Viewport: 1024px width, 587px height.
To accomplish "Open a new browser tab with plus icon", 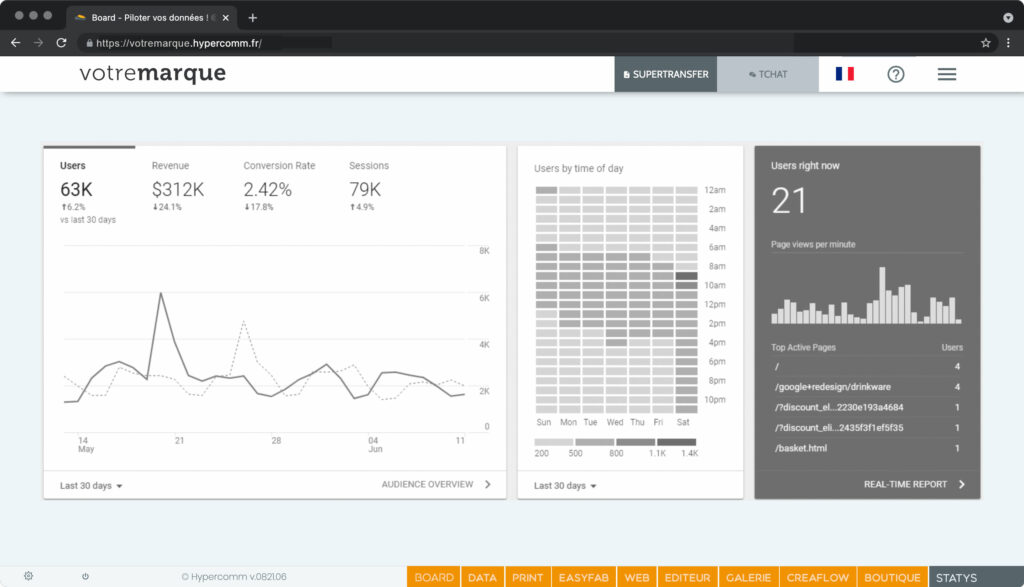I will point(252,17).
